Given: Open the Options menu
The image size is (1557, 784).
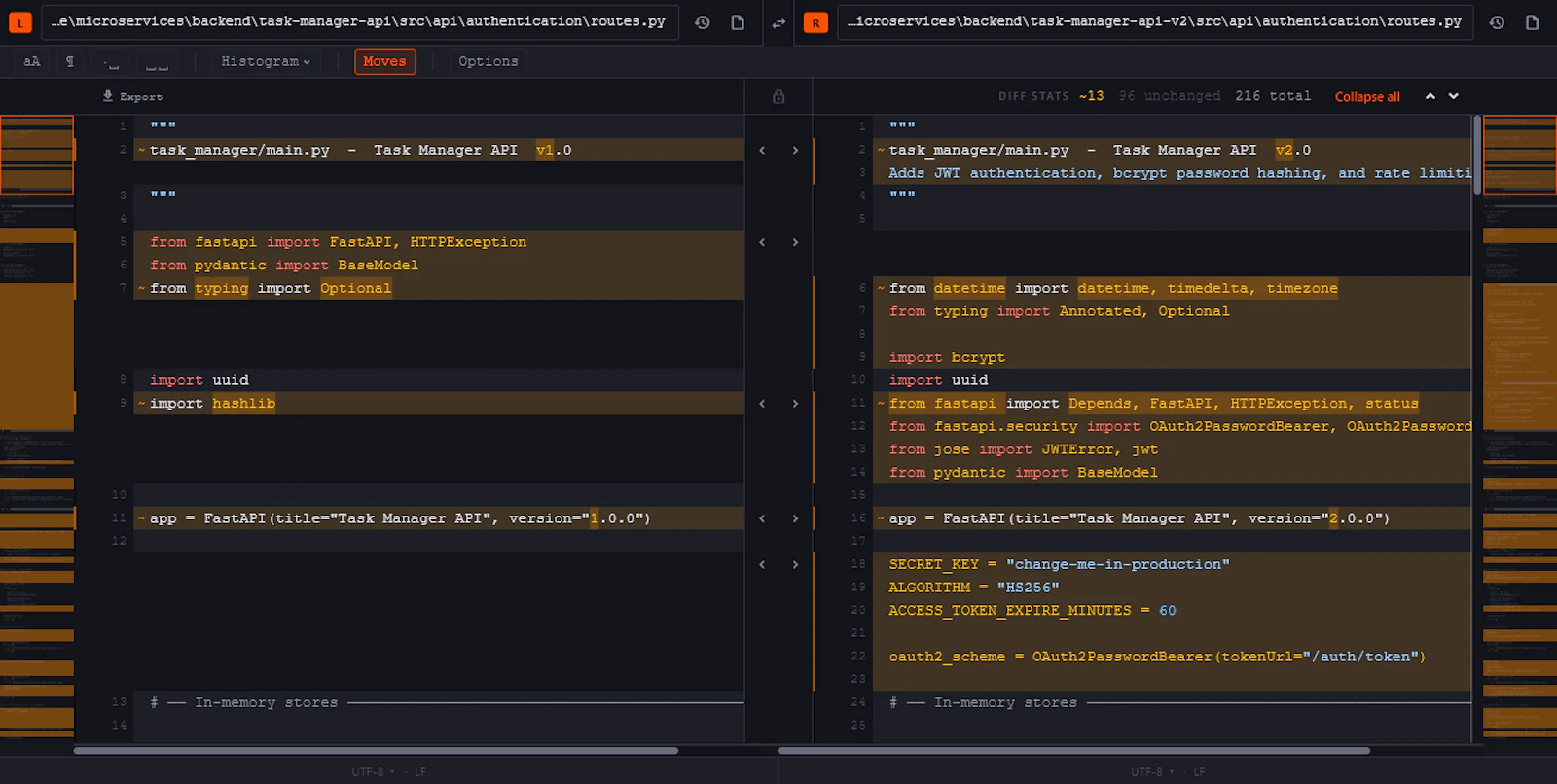Looking at the screenshot, I should (489, 61).
